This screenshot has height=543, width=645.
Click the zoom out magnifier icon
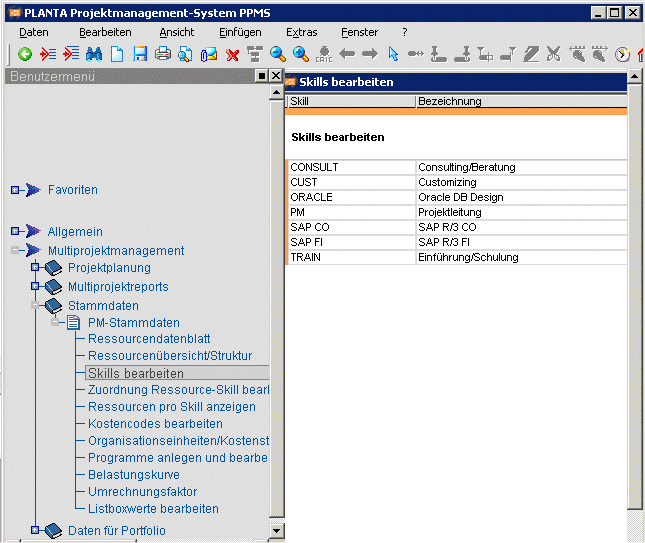click(278, 54)
